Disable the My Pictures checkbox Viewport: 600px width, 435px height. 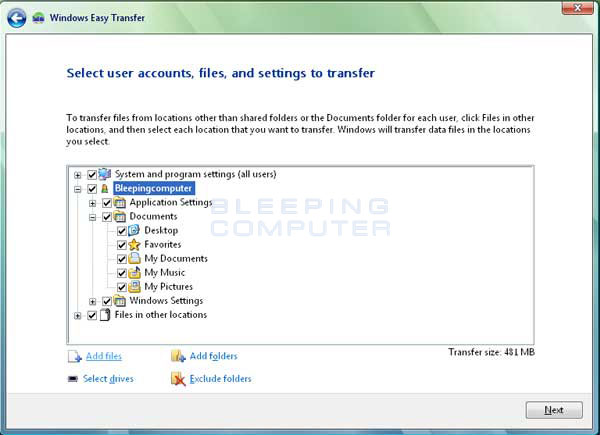pos(122,287)
